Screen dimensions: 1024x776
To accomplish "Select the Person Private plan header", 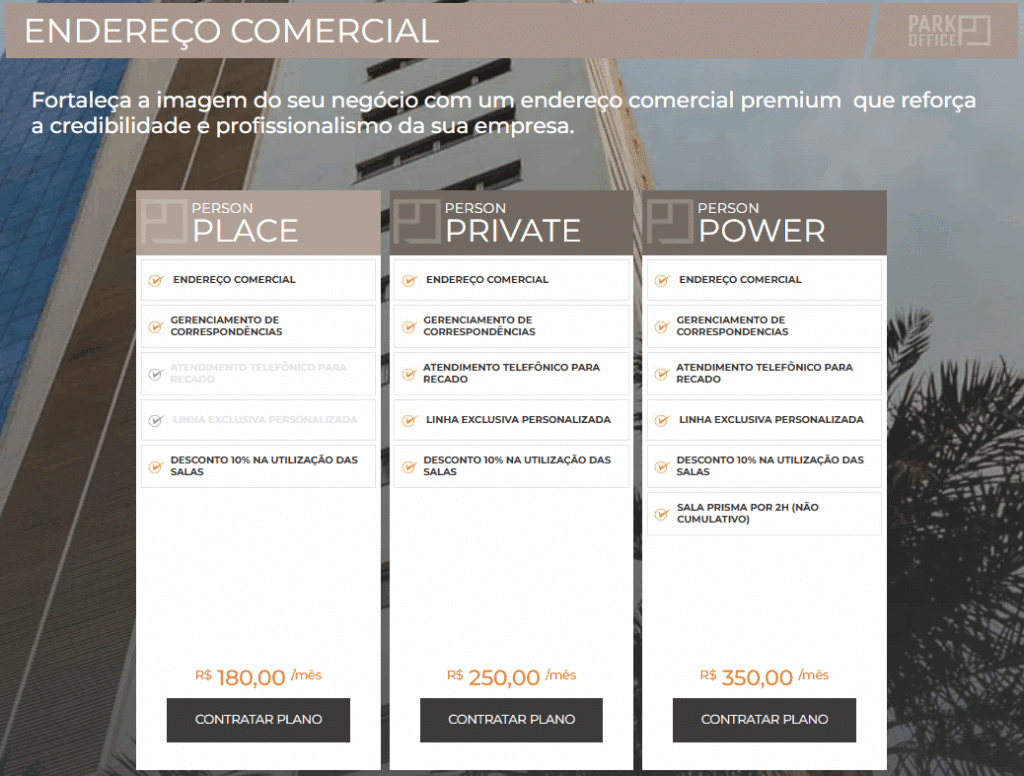I will 512,222.
